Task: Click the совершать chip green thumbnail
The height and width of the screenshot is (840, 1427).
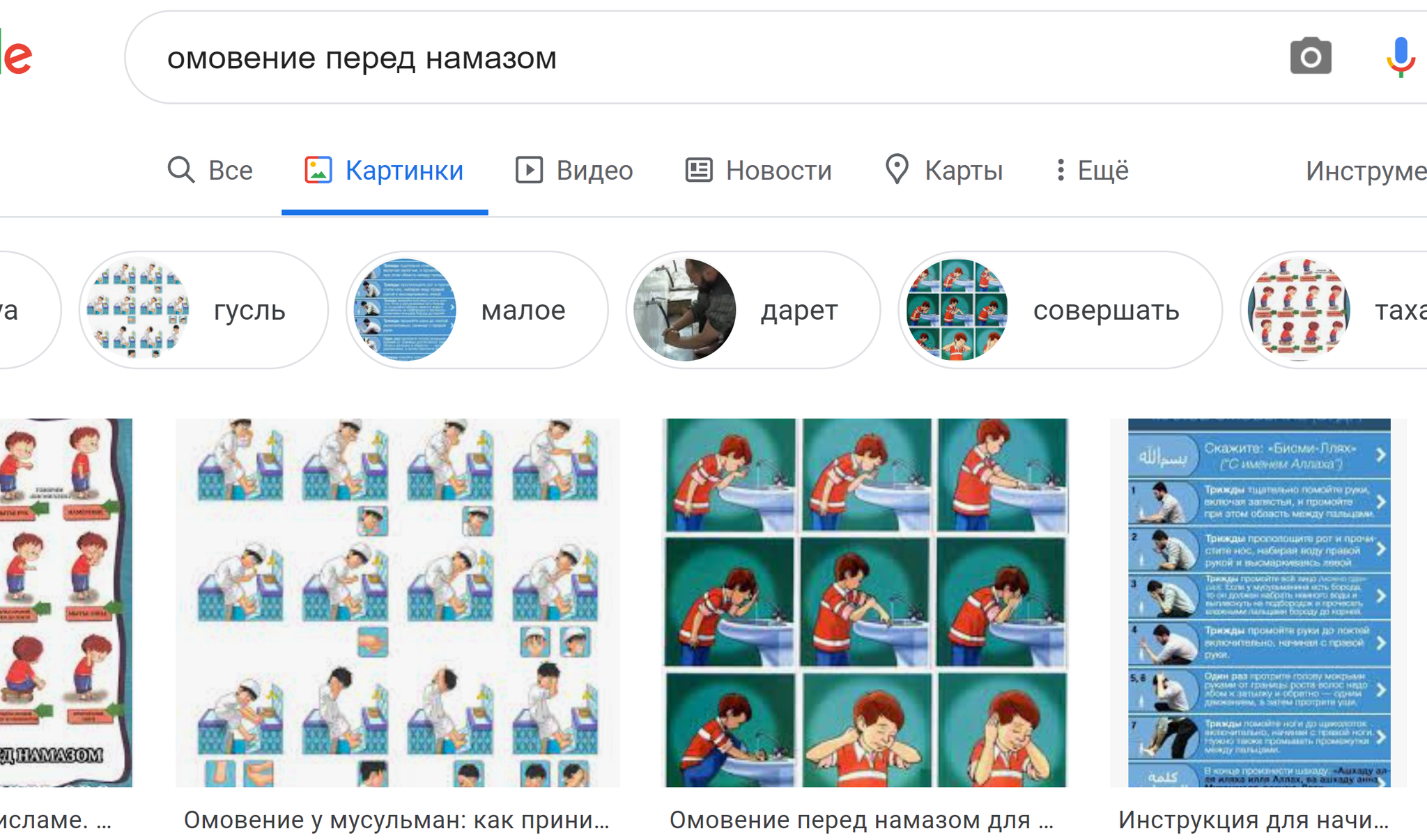Action: (x=957, y=310)
